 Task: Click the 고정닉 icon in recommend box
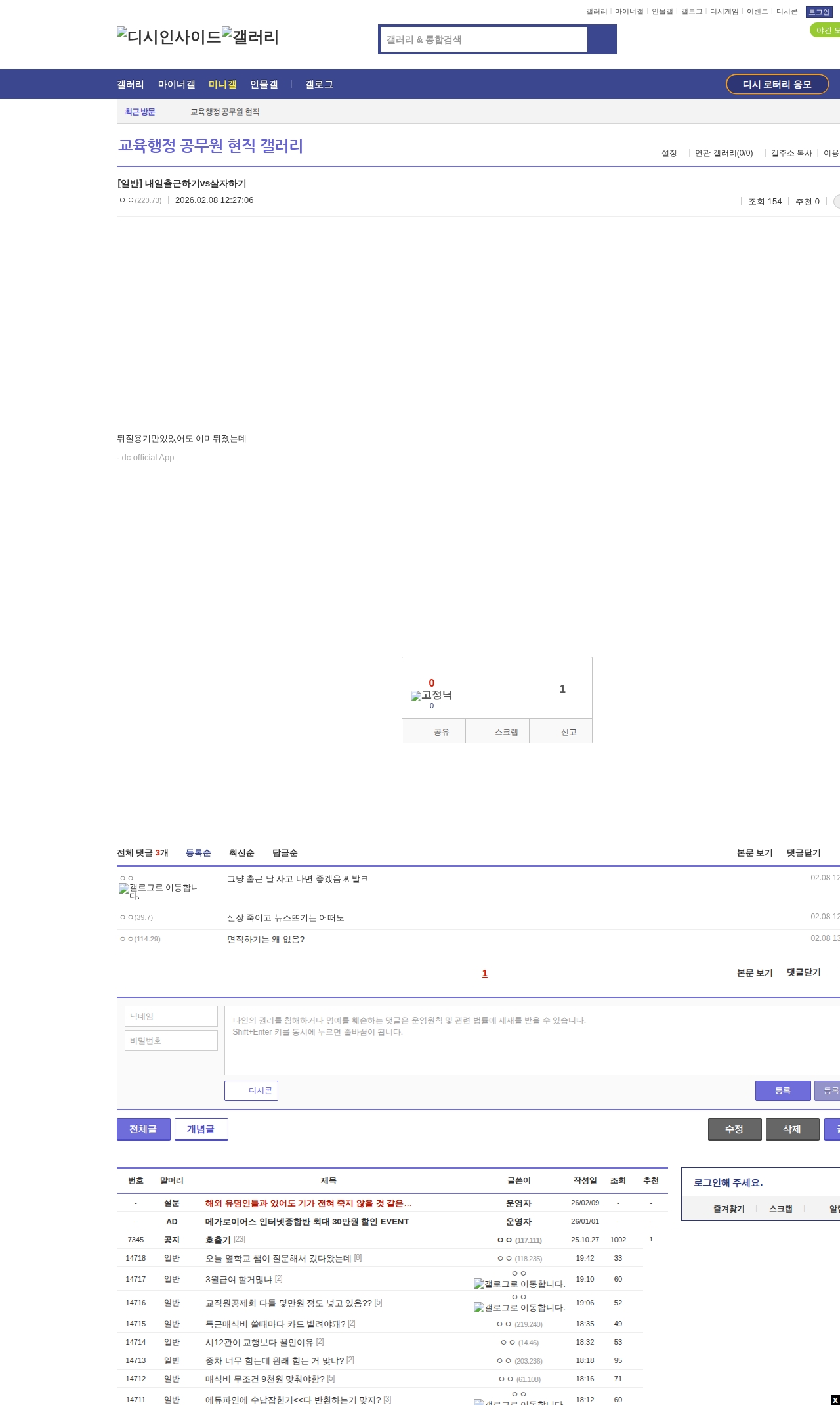click(431, 695)
